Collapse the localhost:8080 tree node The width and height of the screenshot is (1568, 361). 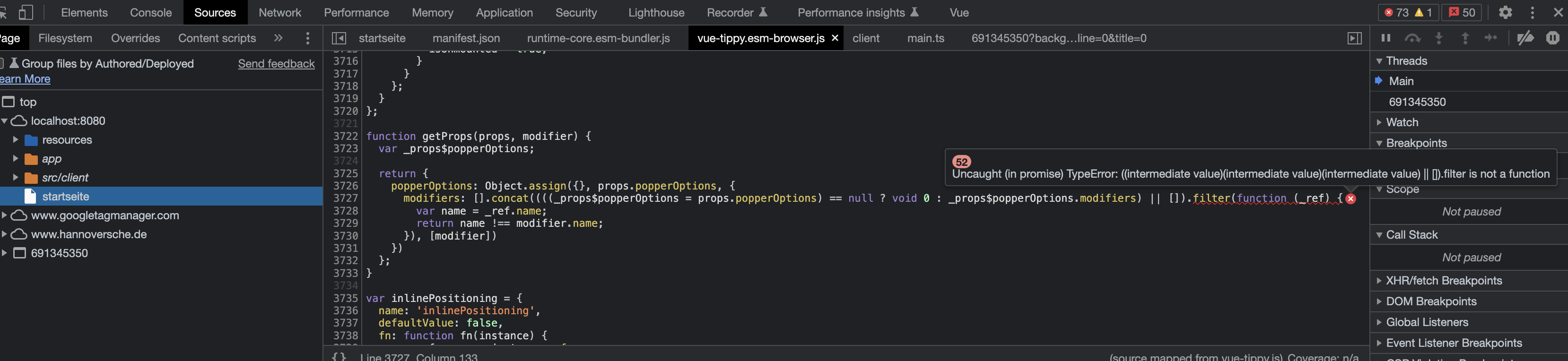click(x=4, y=121)
